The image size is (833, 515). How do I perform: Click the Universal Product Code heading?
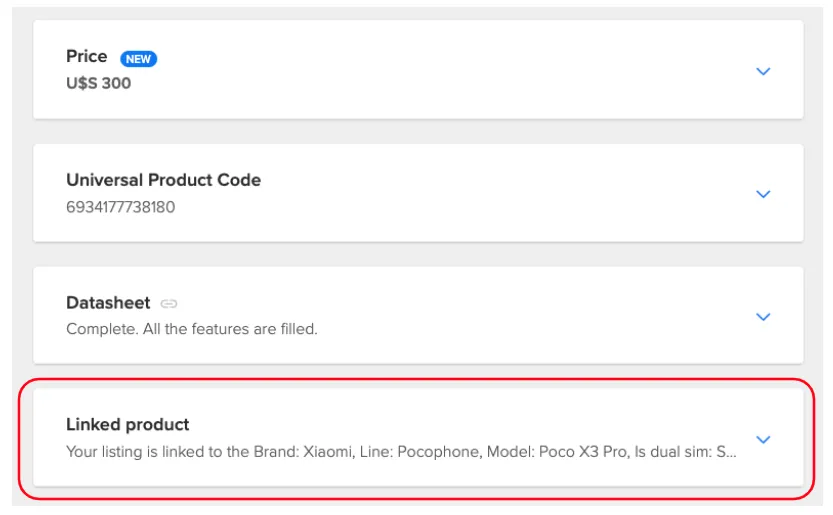pos(163,180)
